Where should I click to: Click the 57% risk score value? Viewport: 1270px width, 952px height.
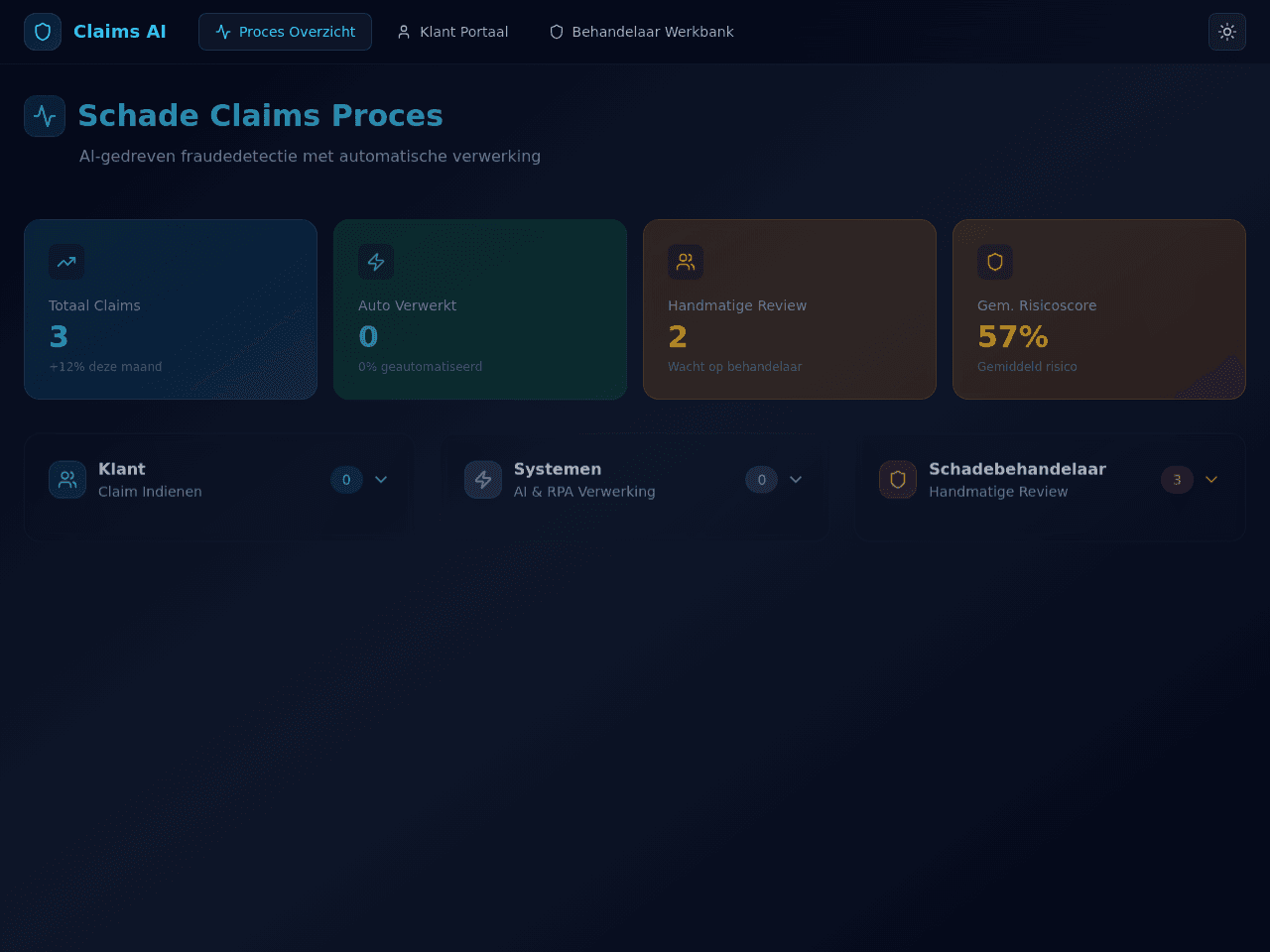(x=1013, y=337)
